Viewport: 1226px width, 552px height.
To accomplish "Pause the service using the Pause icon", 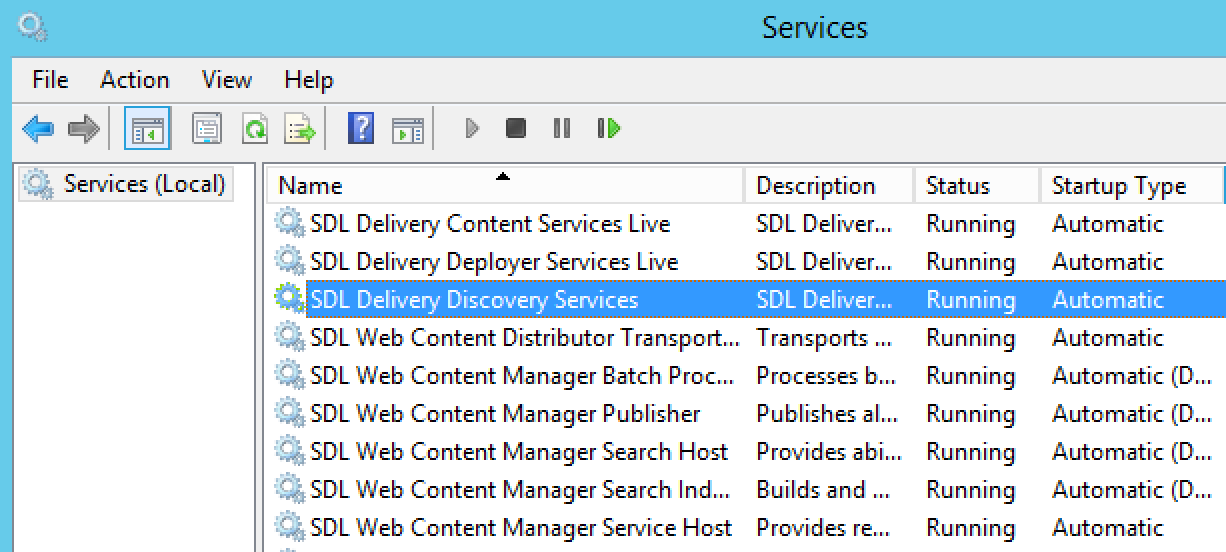I will [x=562, y=128].
